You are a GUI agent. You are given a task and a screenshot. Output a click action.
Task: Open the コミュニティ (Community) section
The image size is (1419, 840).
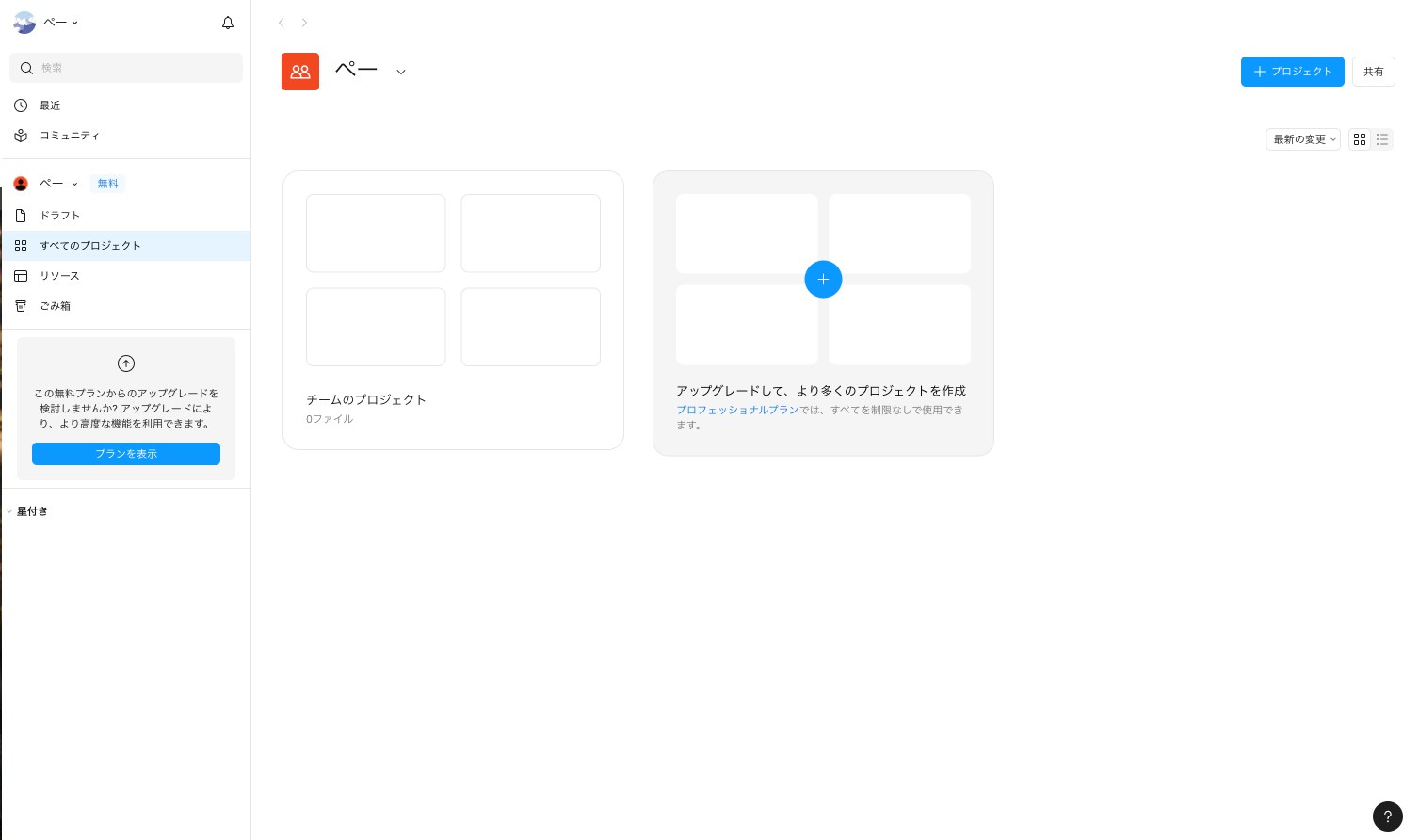pos(70,136)
